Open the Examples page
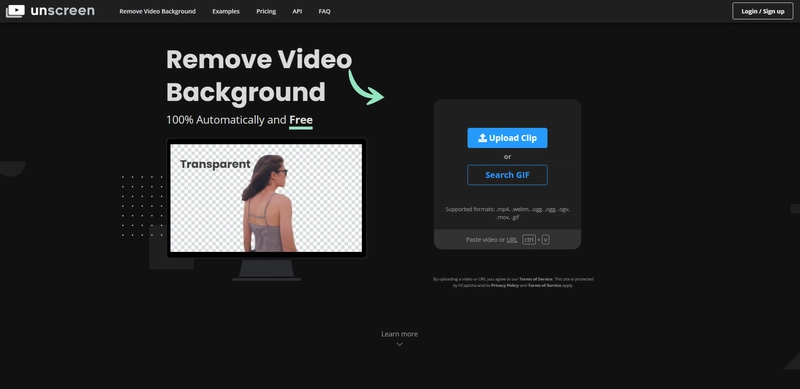Viewport: 800px width, 389px height. 226,11
